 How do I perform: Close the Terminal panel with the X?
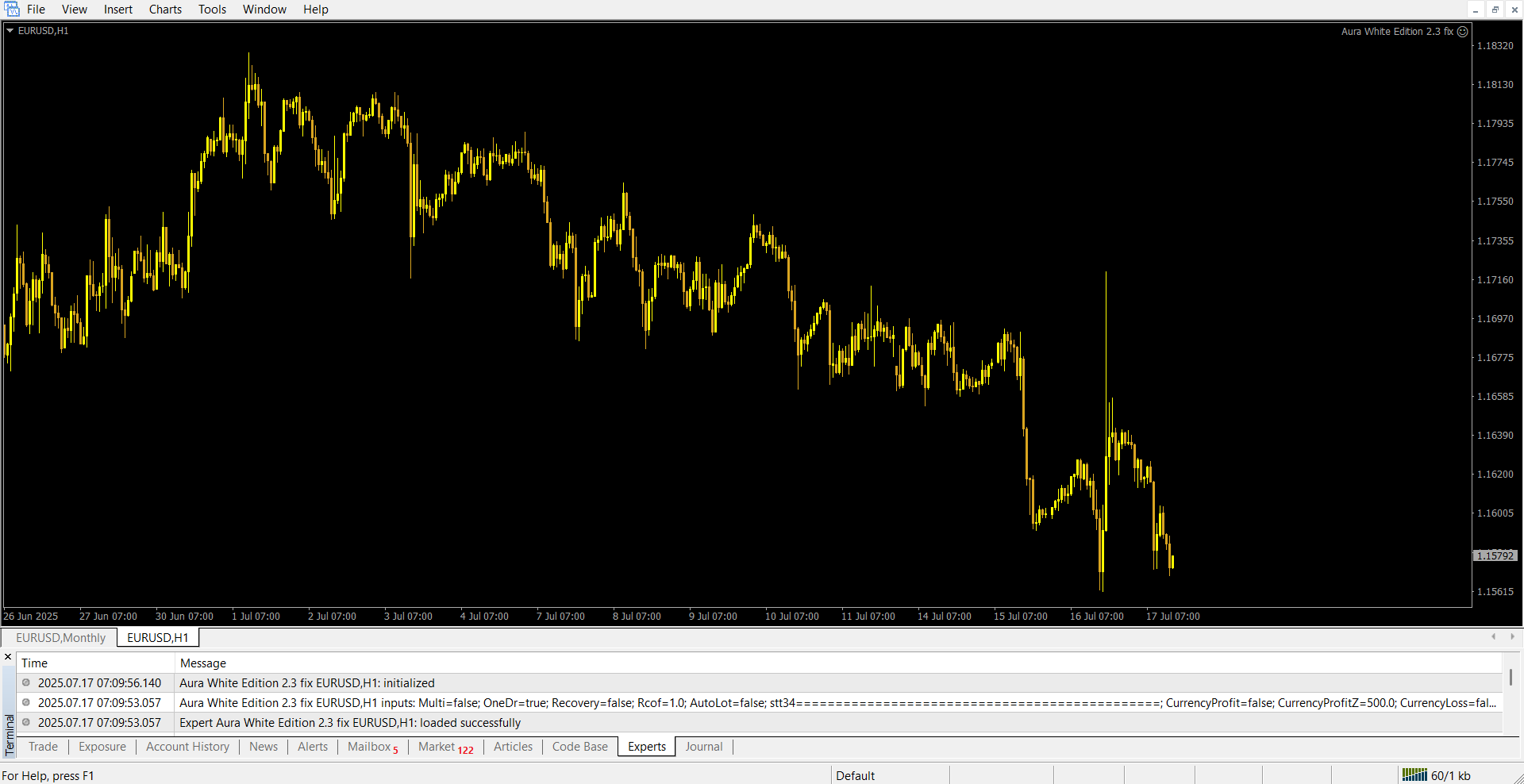tap(8, 657)
